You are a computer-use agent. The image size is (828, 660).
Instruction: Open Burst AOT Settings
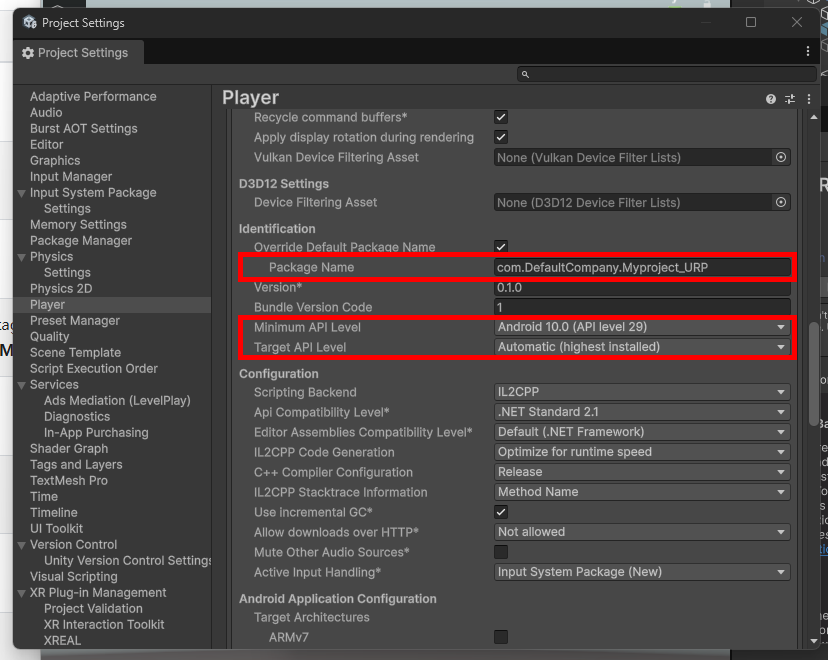[x=83, y=128]
